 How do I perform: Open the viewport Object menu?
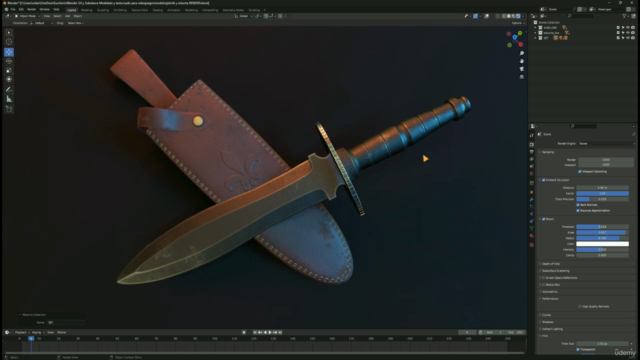[x=78, y=16]
